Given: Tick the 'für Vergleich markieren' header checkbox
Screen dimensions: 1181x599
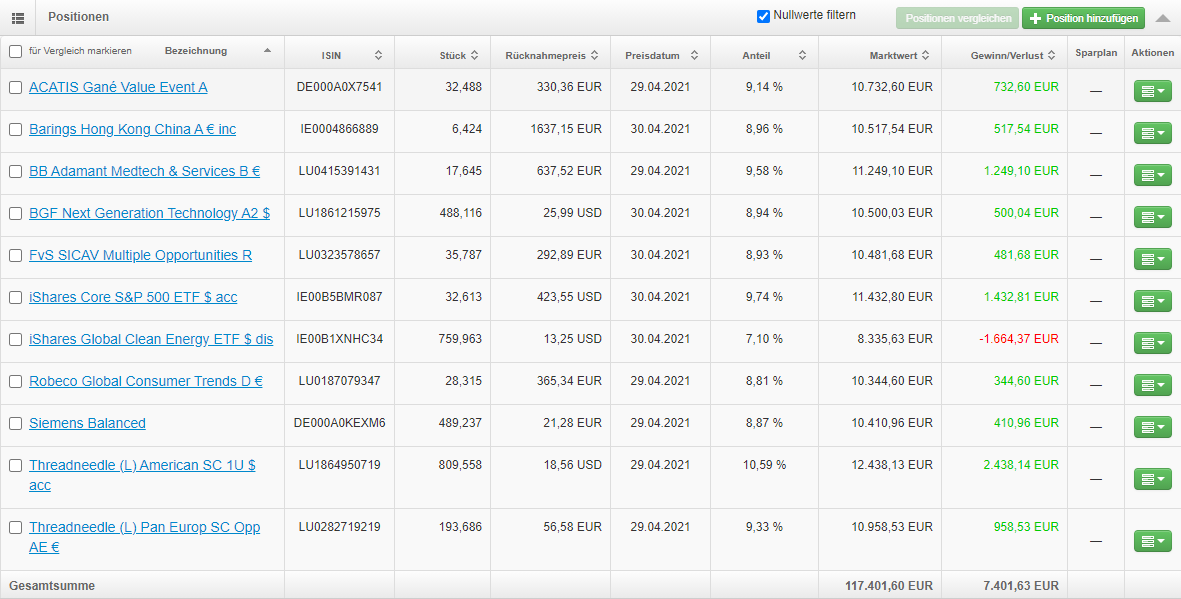Looking at the screenshot, I should (15, 51).
